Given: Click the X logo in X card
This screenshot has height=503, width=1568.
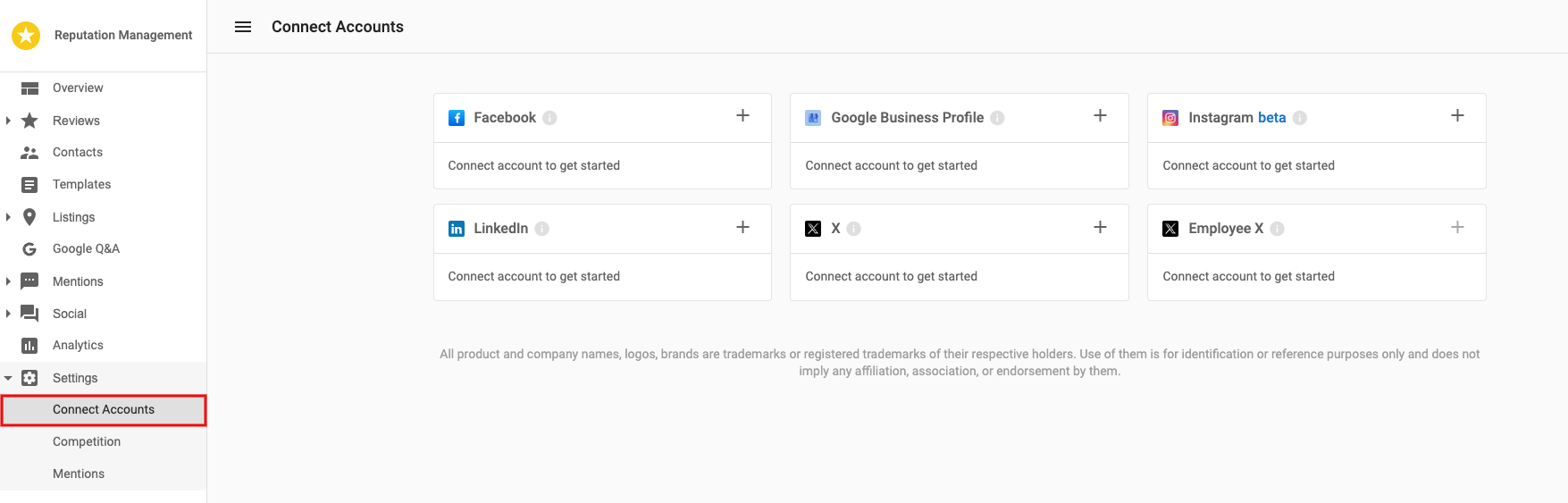Looking at the screenshot, I should tap(813, 229).
